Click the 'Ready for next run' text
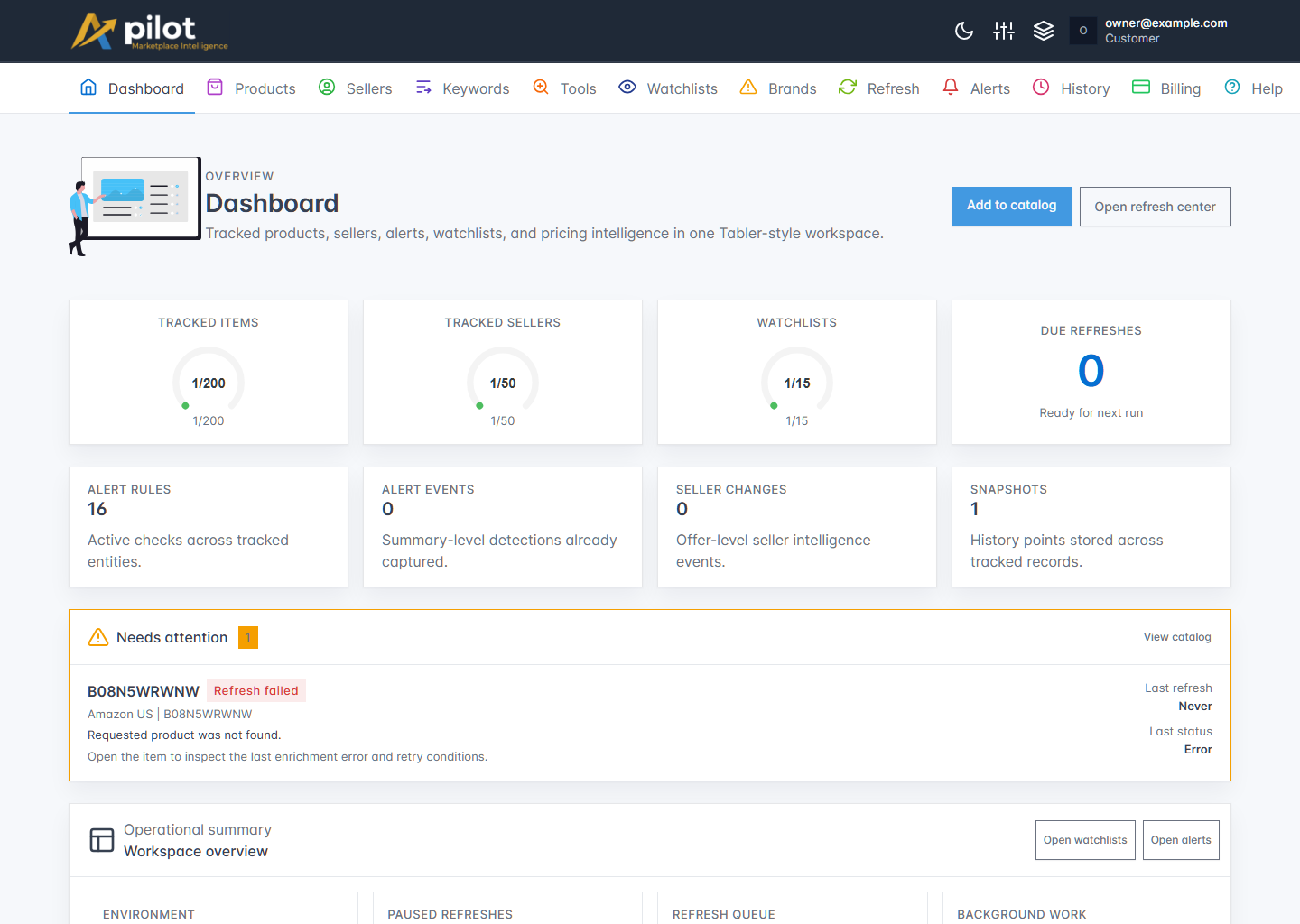This screenshot has width=1300, height=924. pos(1091,412)
